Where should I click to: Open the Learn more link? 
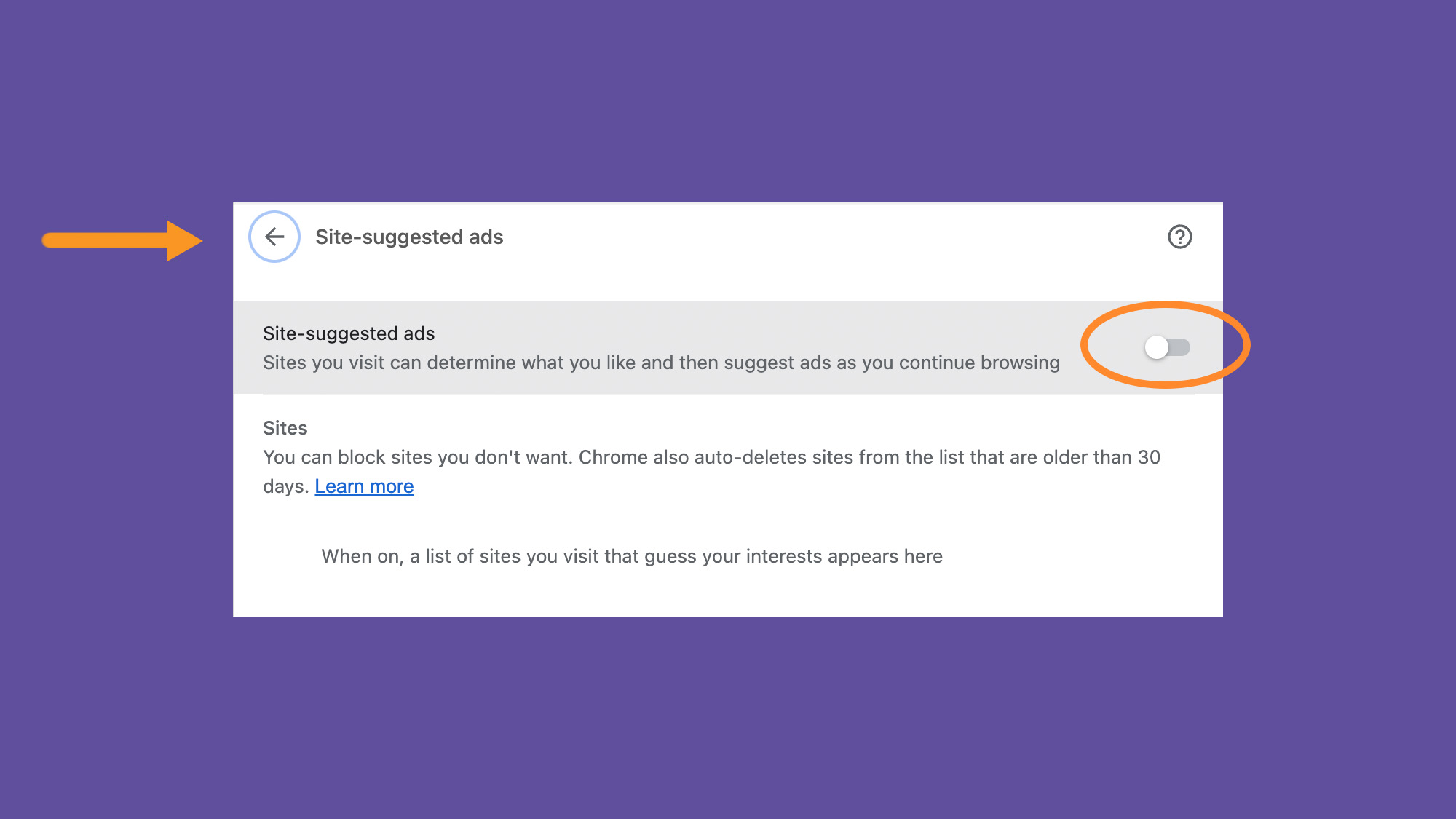coord(364,486)
